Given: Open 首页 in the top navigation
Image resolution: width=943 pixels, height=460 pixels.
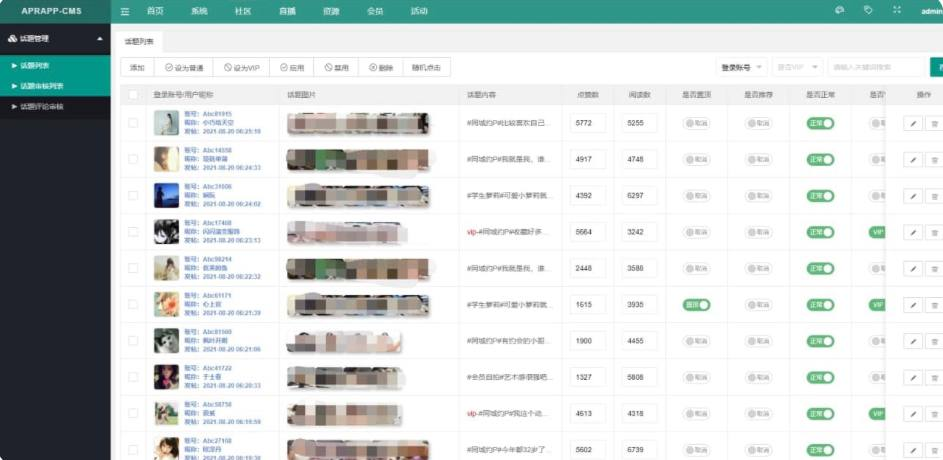Looking at the screenshot, I should 155,11.
